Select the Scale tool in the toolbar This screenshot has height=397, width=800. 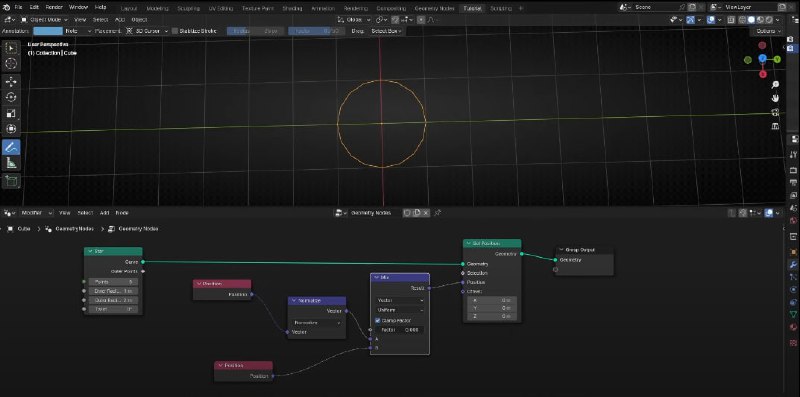click(11, 113)
